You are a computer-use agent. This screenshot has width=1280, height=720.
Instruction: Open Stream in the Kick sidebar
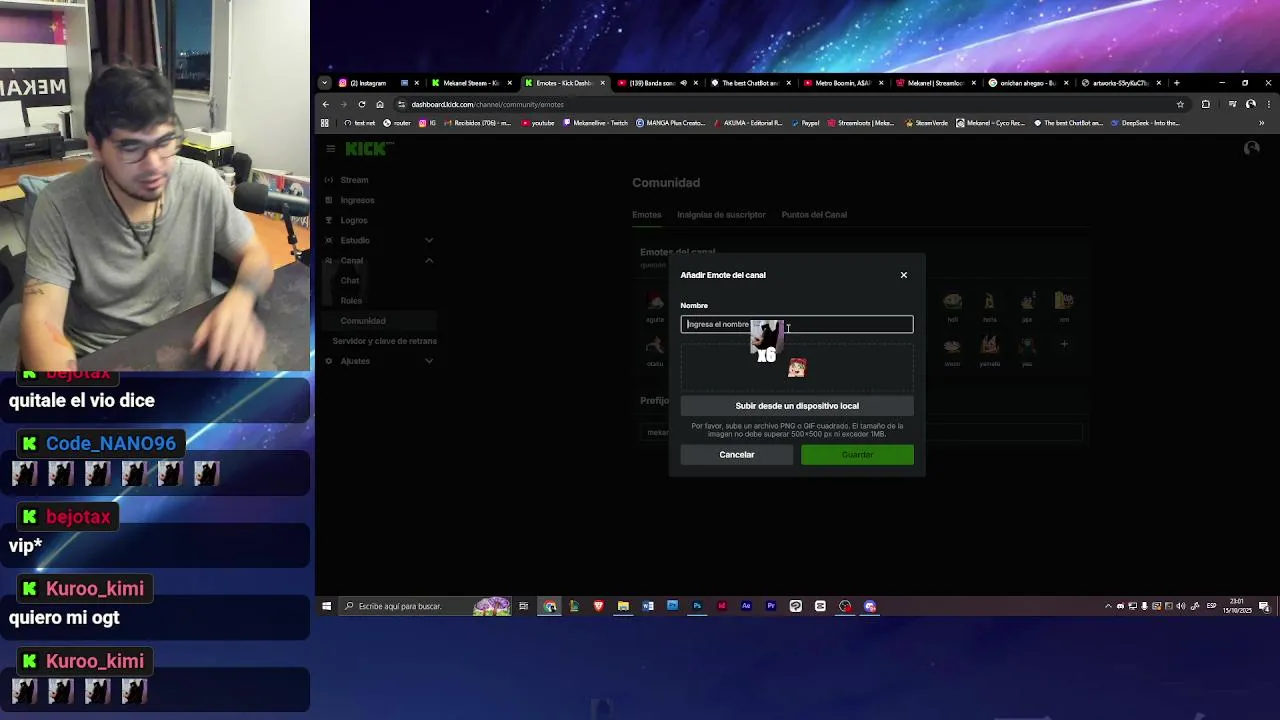tap(354, 180)
